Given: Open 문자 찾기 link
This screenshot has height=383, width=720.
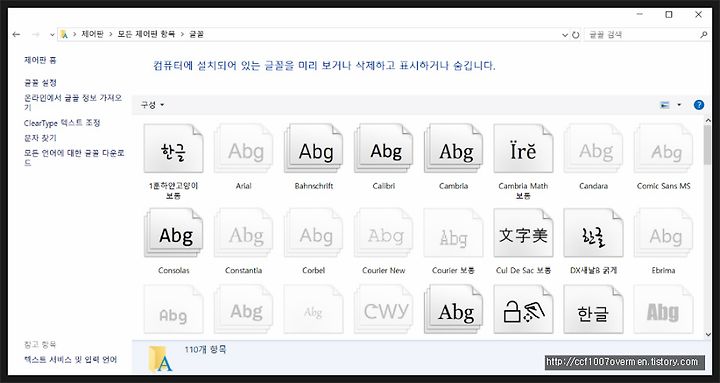Looking at the screenshot, I should click(x=40, y=138).
